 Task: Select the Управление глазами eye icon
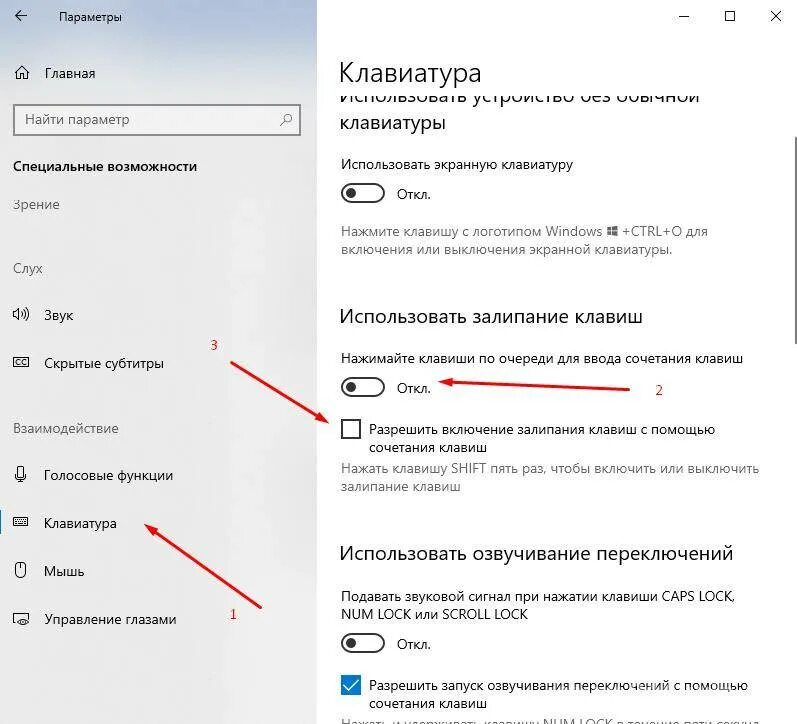point(21,619)
